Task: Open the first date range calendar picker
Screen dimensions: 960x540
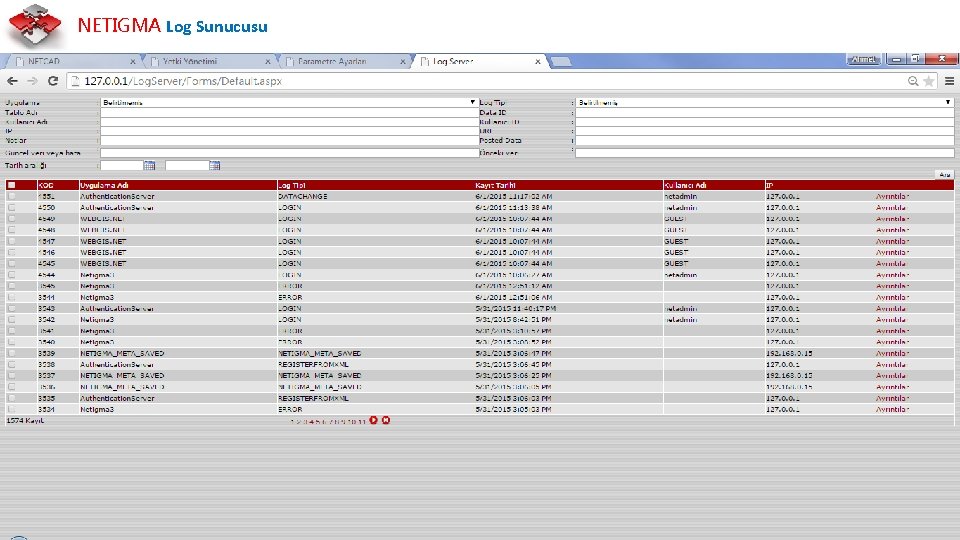Action: click(149, 165)
